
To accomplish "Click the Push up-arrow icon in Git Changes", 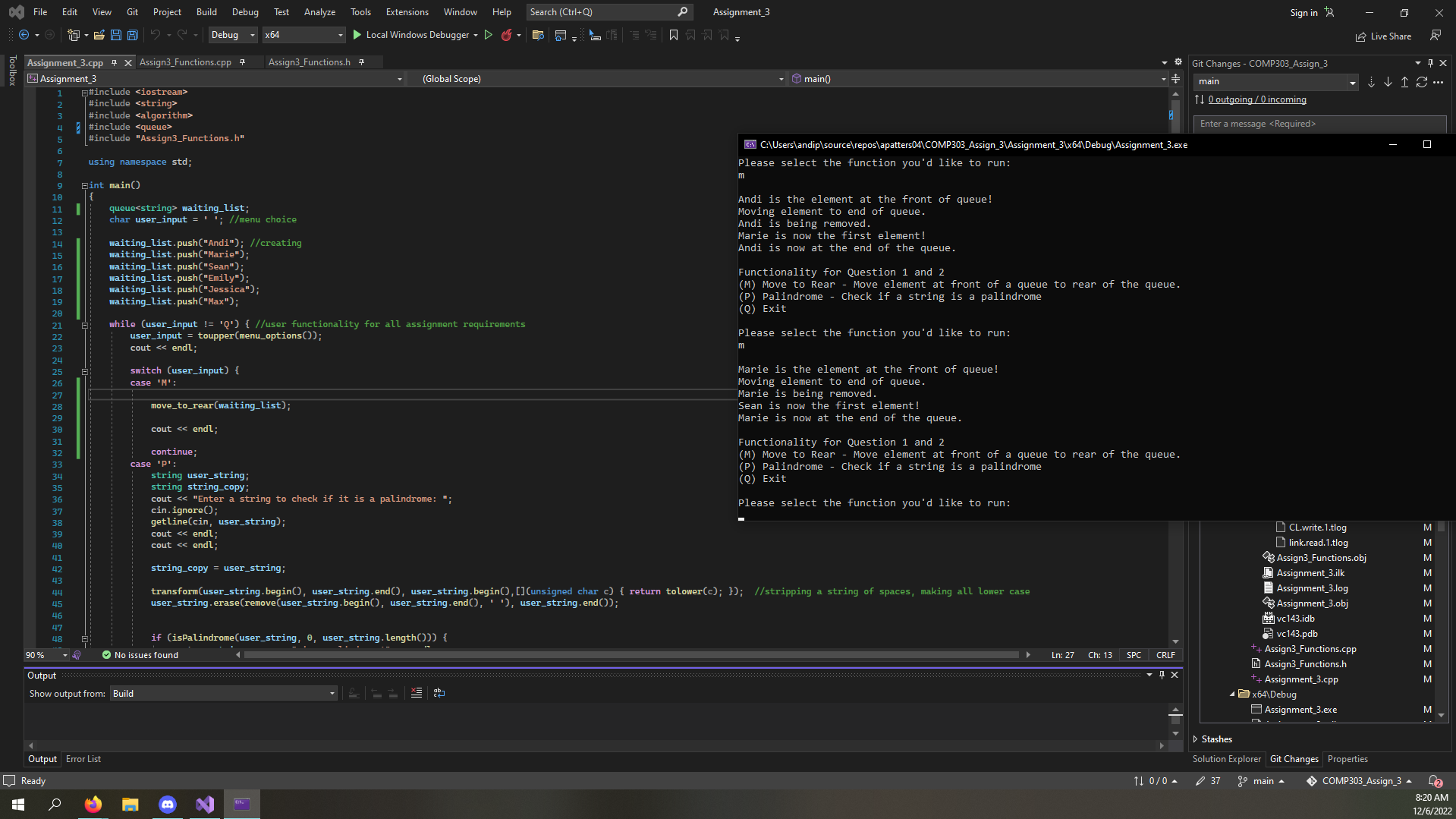I will tap(1404, 82).
